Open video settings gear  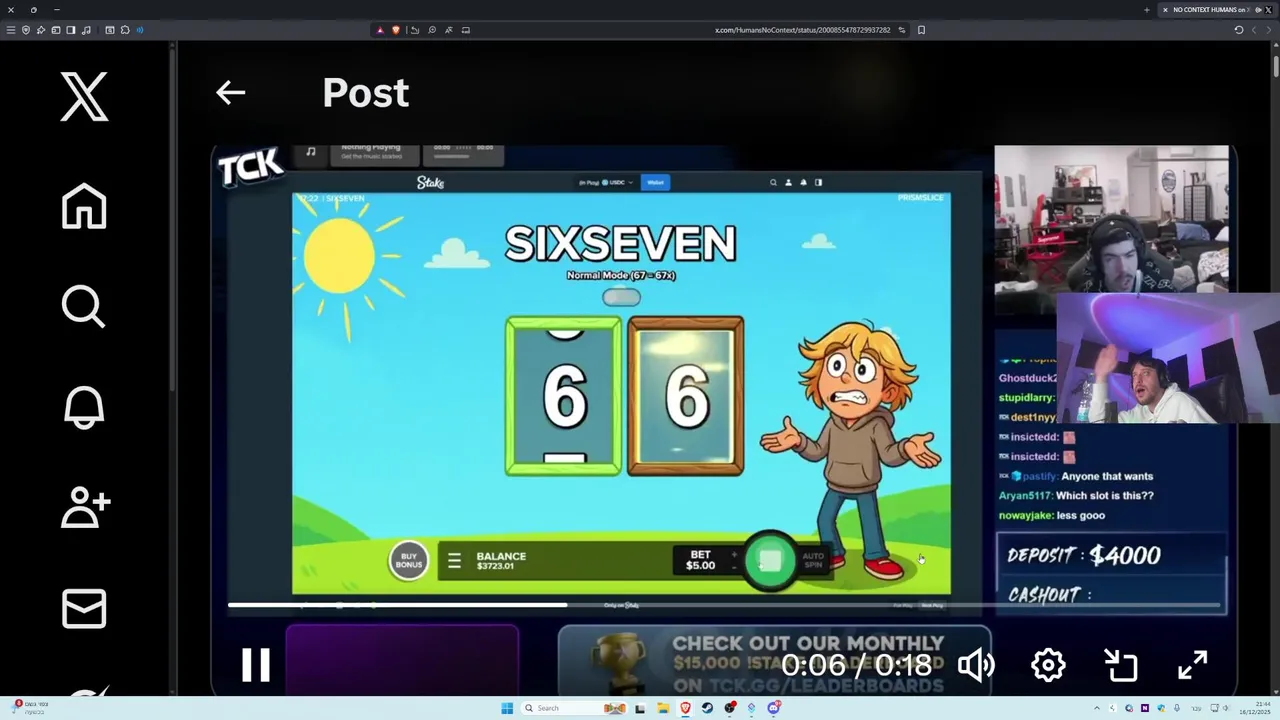1048,665
